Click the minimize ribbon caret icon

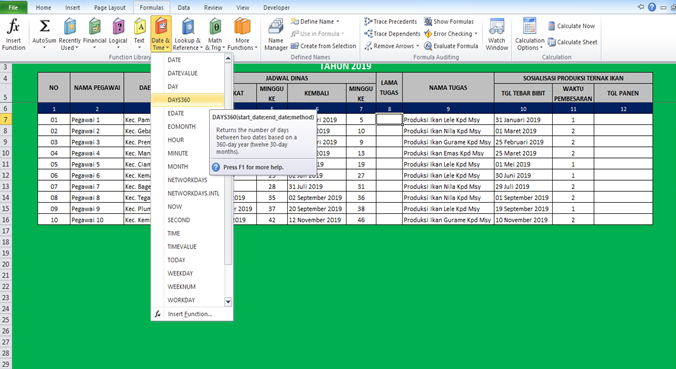tap(641, 7)
